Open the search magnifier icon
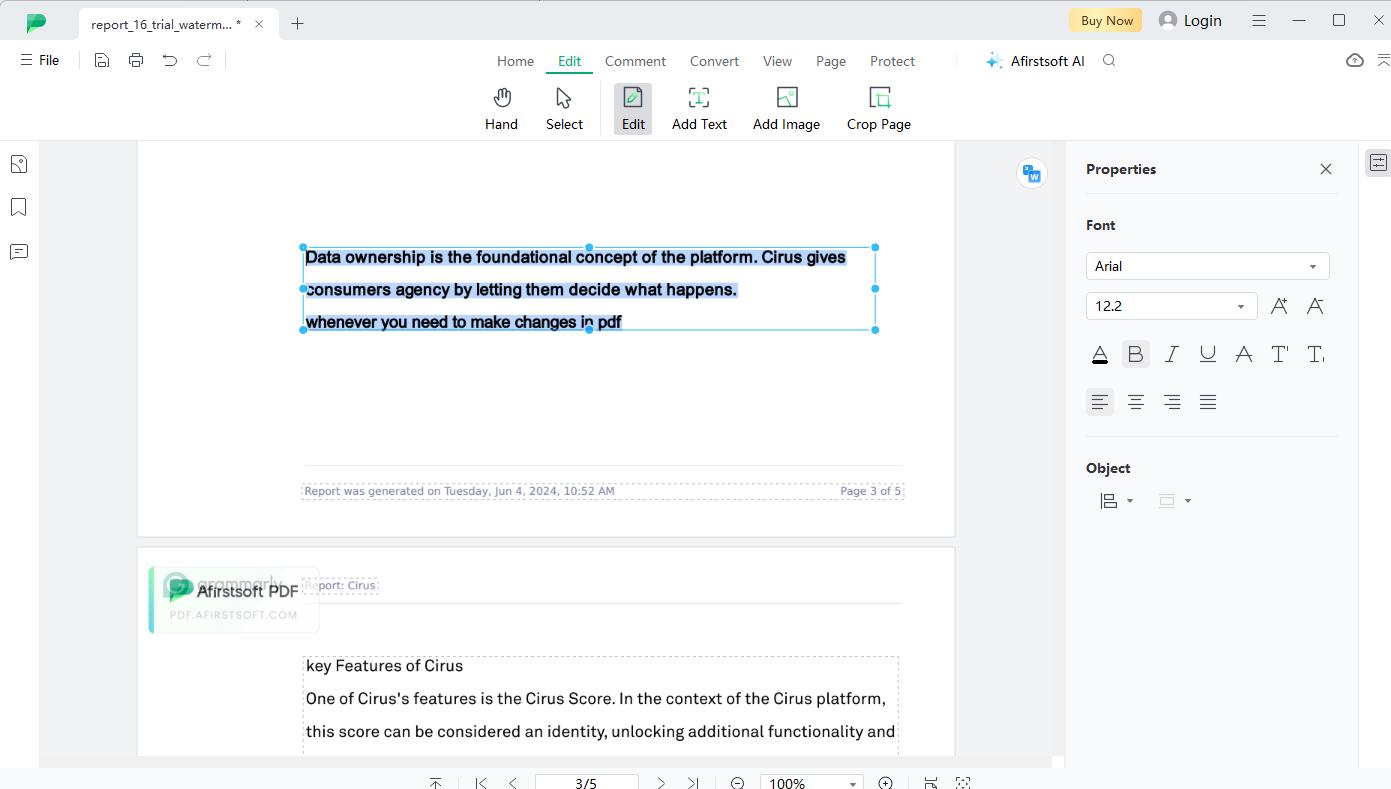The width and height of the screenshot is (1391, 789). [1109, 60]
